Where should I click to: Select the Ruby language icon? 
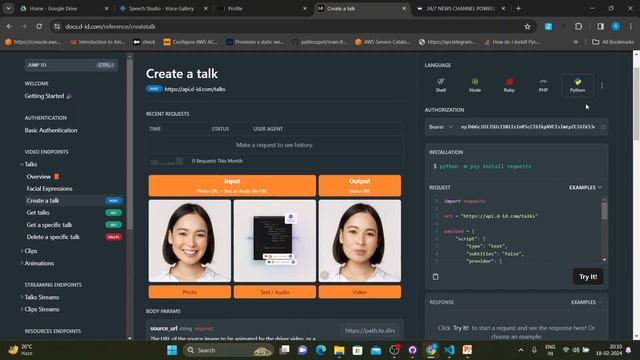[x=509, y=85]
